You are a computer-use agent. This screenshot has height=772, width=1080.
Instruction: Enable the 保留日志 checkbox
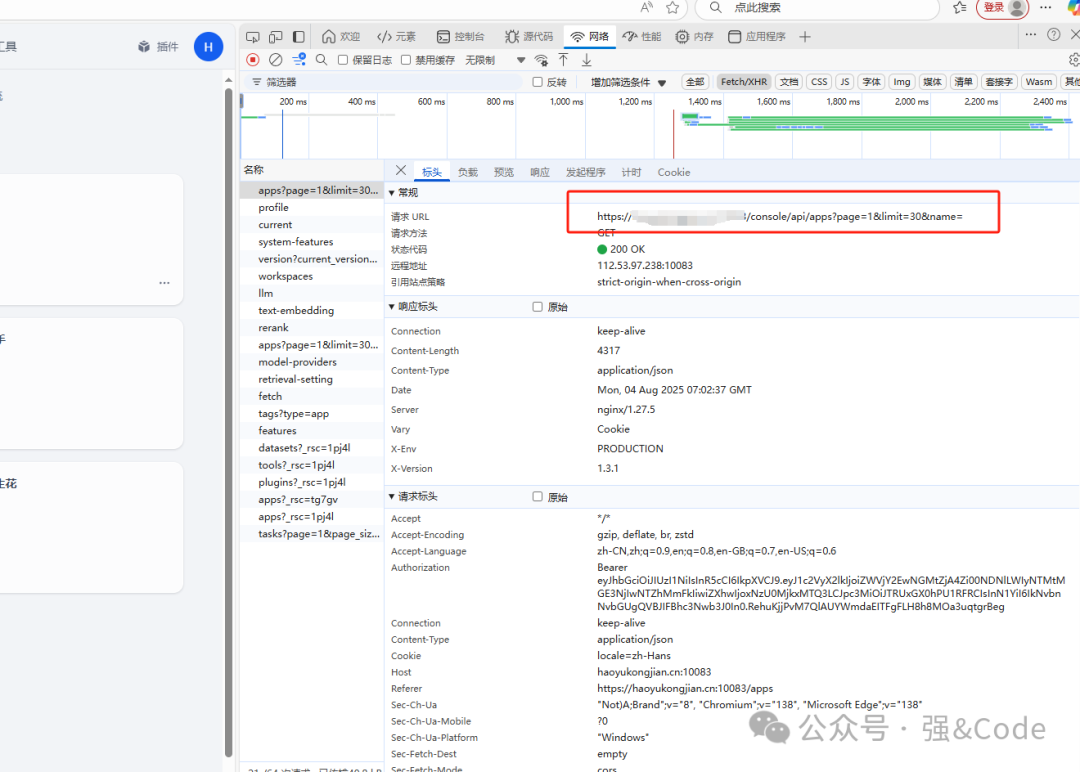pyautogui.click(x=343, y=60)
